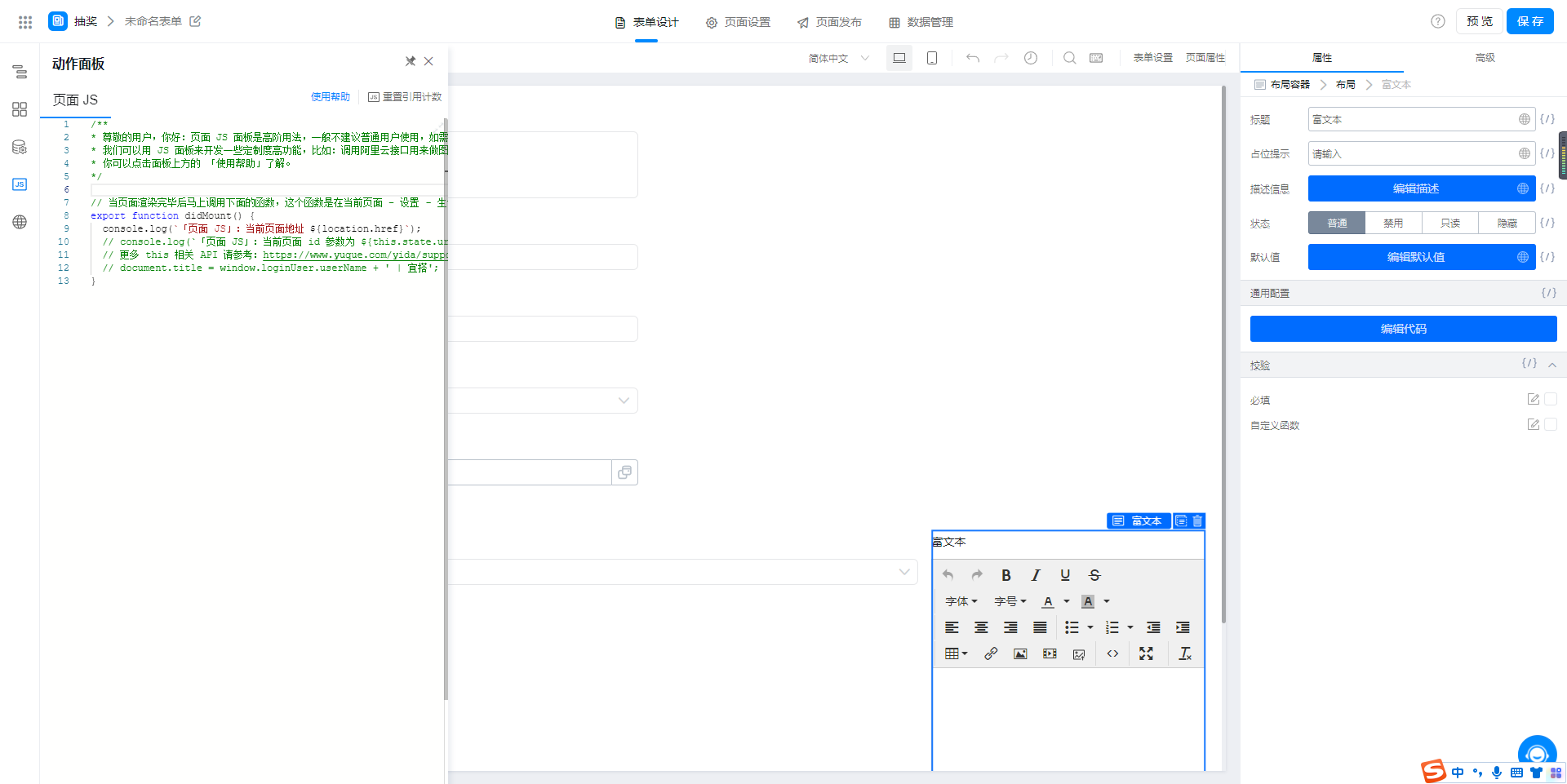Switch to the 数据管理 tab
Screen dimensions: 1567x784
tap(921, 22)
